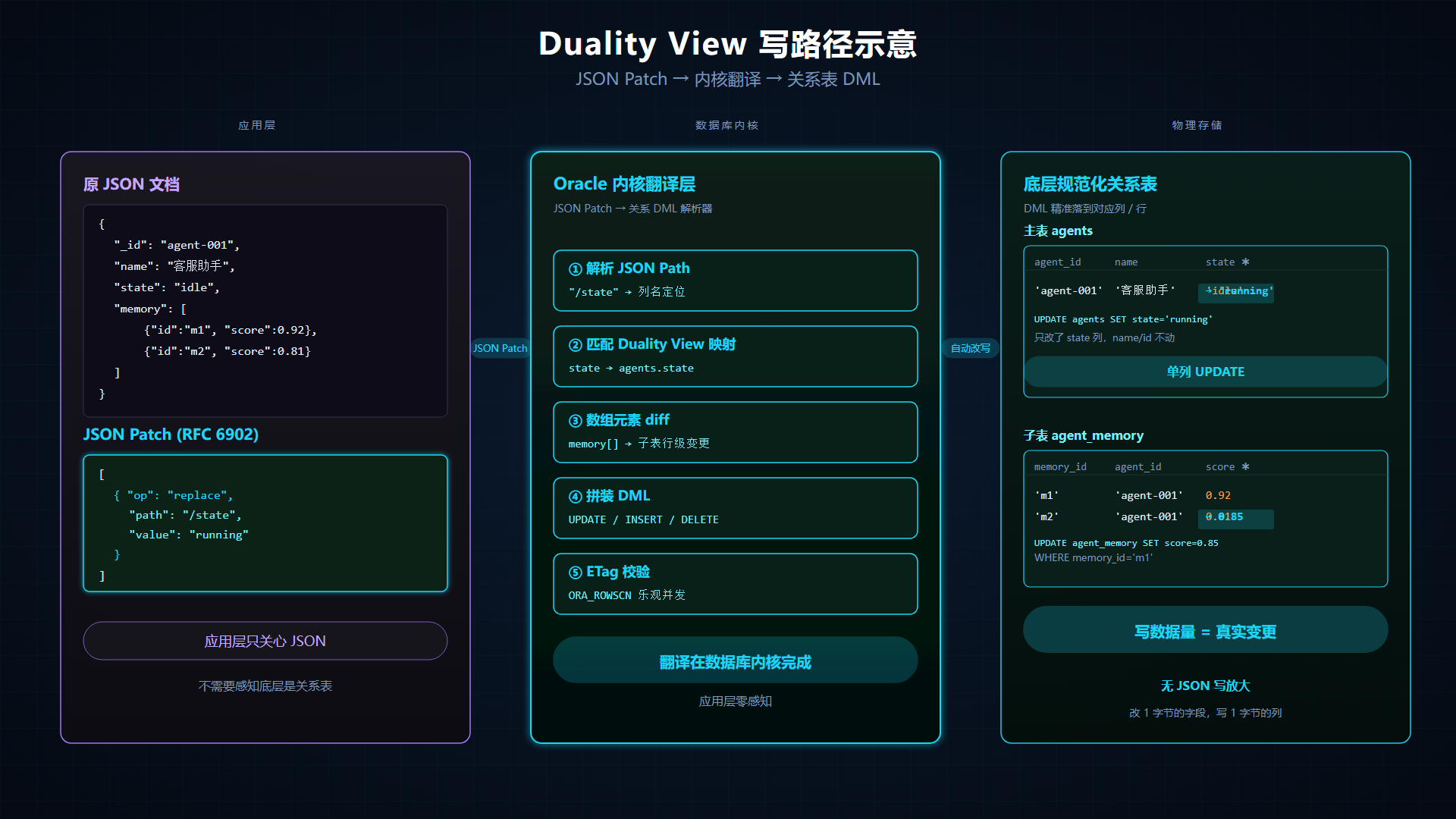The height and width of the screenshot is (819, 1456).
Task: Click the circled number ③ icon
Action: 576,421
